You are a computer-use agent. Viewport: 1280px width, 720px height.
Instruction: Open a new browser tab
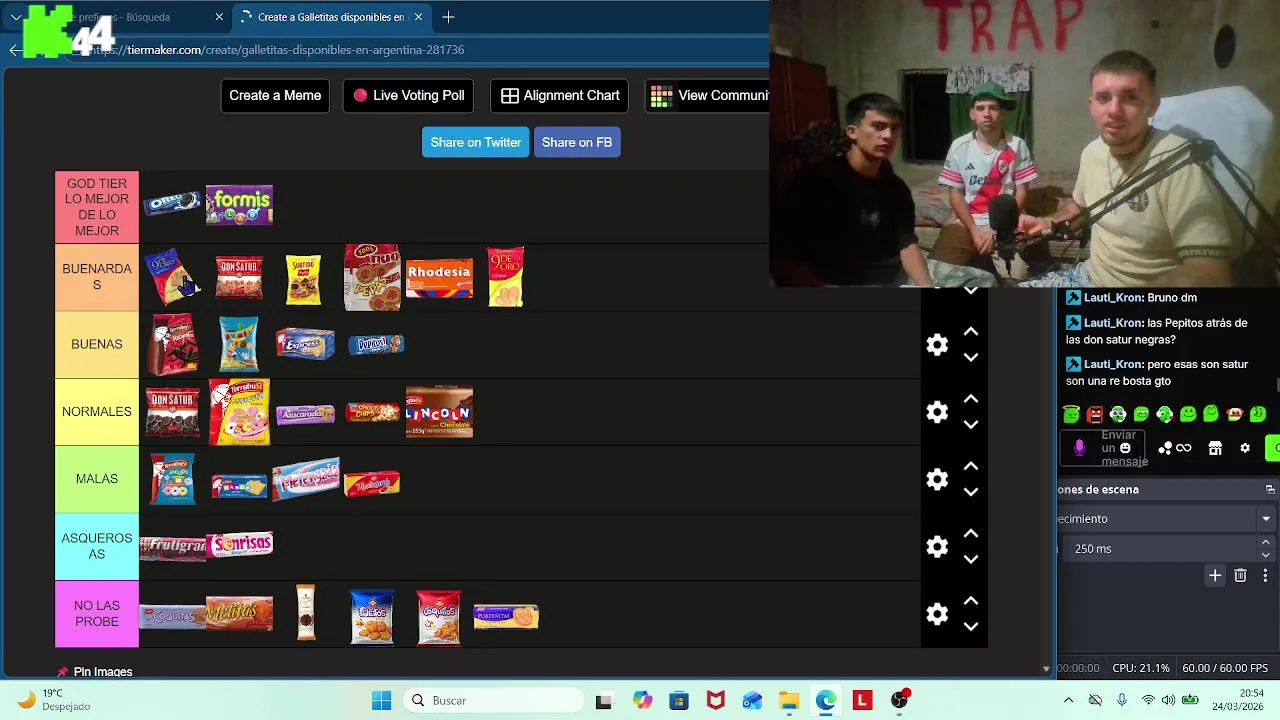point(448,17)
